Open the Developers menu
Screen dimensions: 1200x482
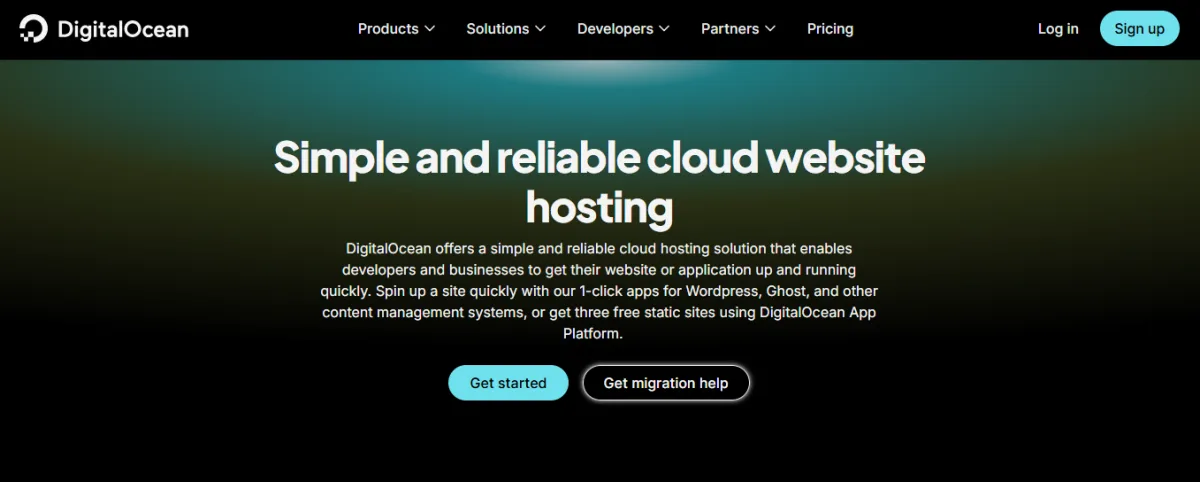[x=623, y=29]
